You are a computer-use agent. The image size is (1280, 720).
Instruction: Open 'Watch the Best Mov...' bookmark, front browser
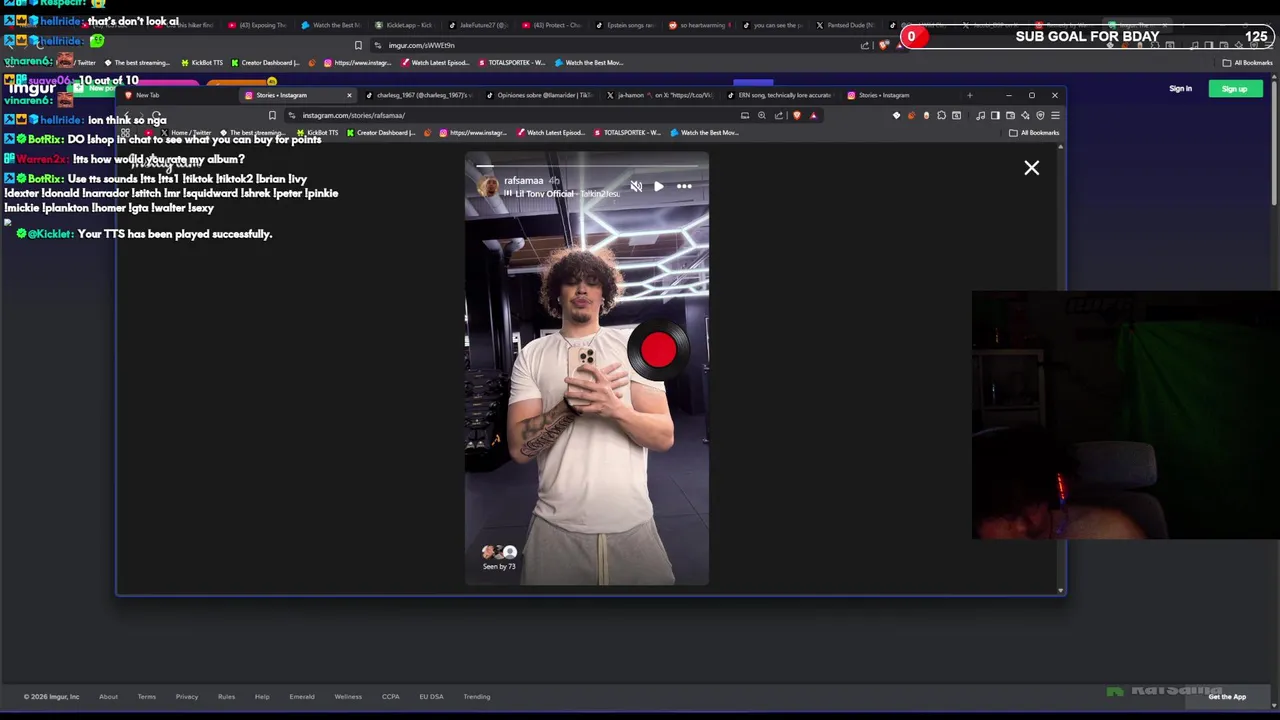tap(705, 132)
